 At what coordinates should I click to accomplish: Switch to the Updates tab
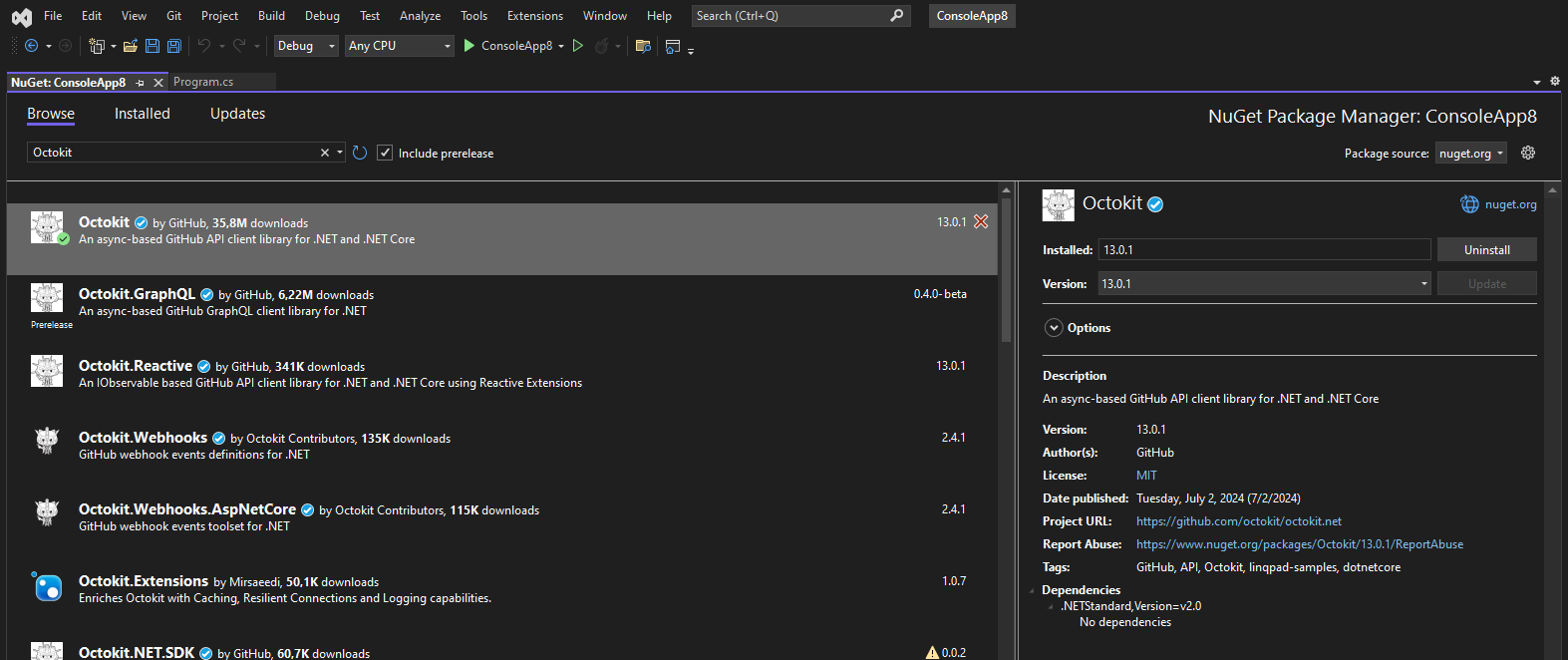(238, 114)
